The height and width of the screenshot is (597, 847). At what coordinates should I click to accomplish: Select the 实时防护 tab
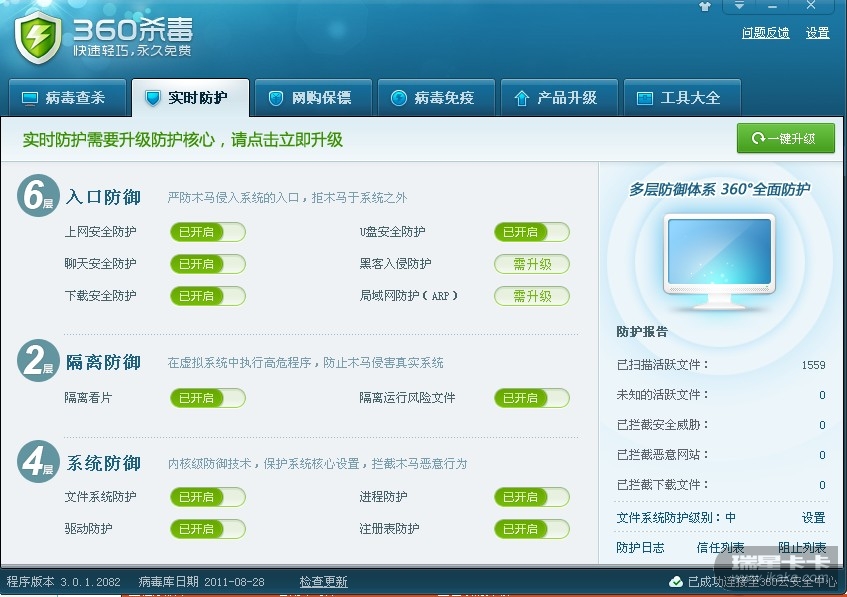click(190, 98)
